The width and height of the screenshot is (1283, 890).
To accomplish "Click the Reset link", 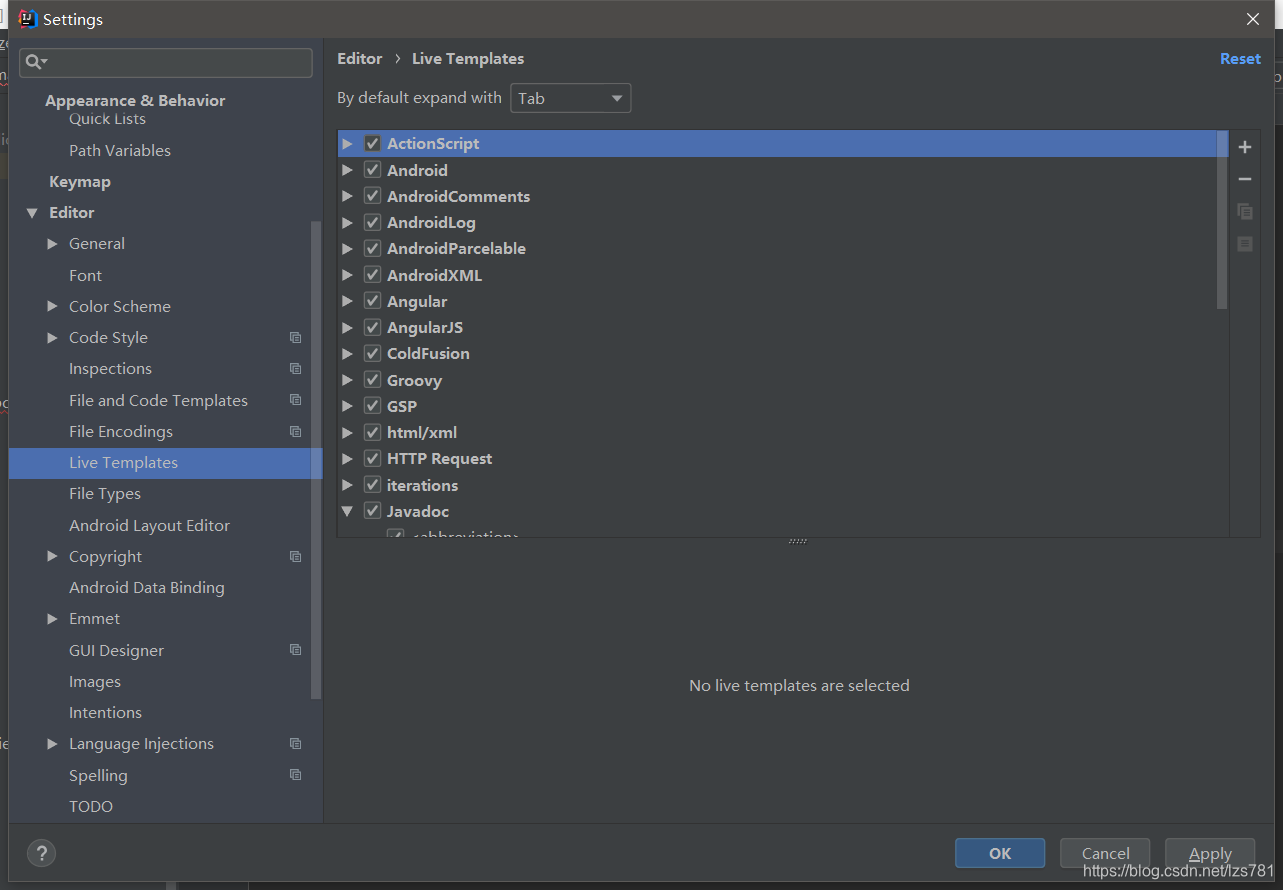I will (x=1239, y=58).
